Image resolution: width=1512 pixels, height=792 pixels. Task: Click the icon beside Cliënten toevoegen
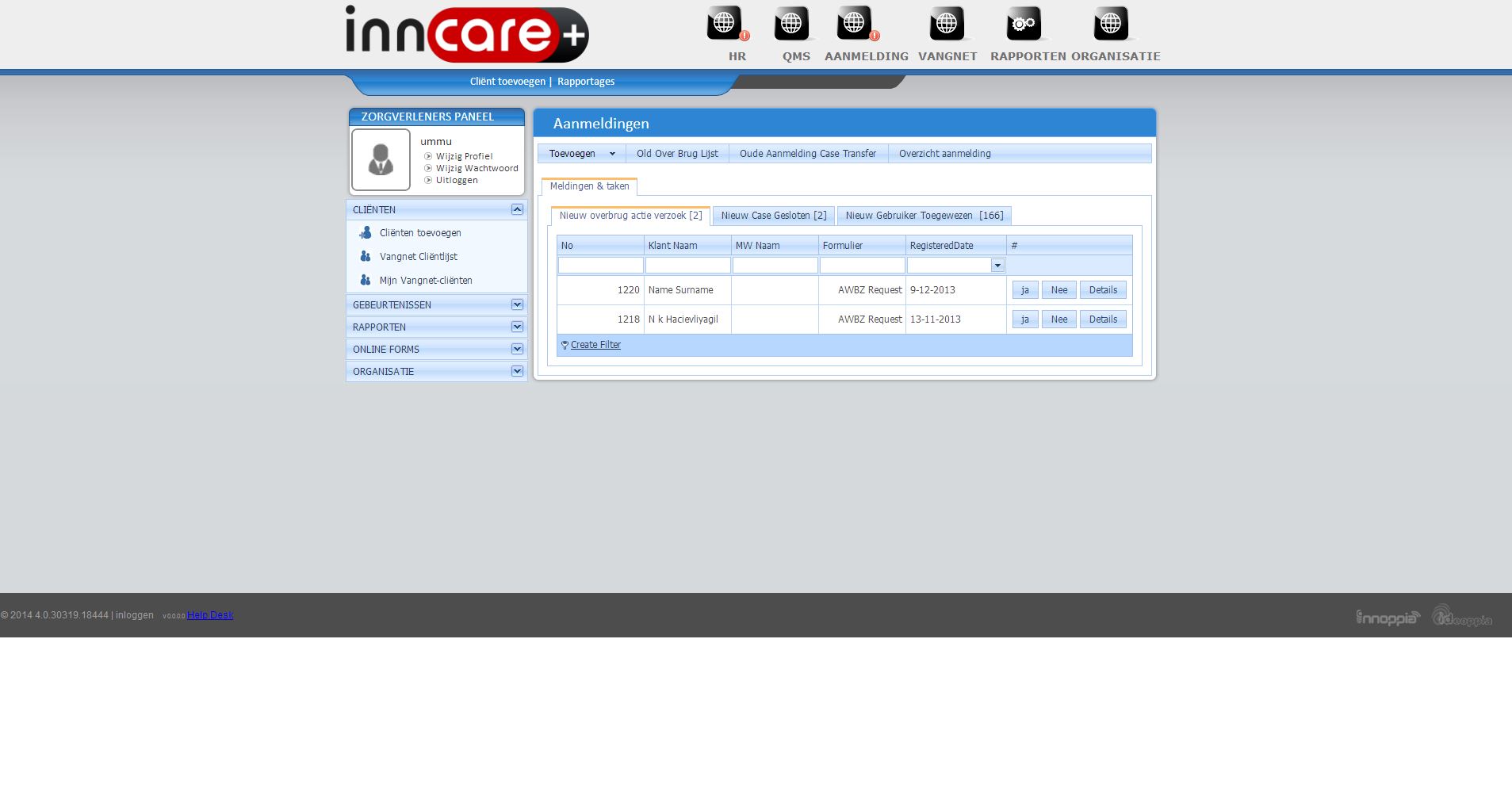366,232
